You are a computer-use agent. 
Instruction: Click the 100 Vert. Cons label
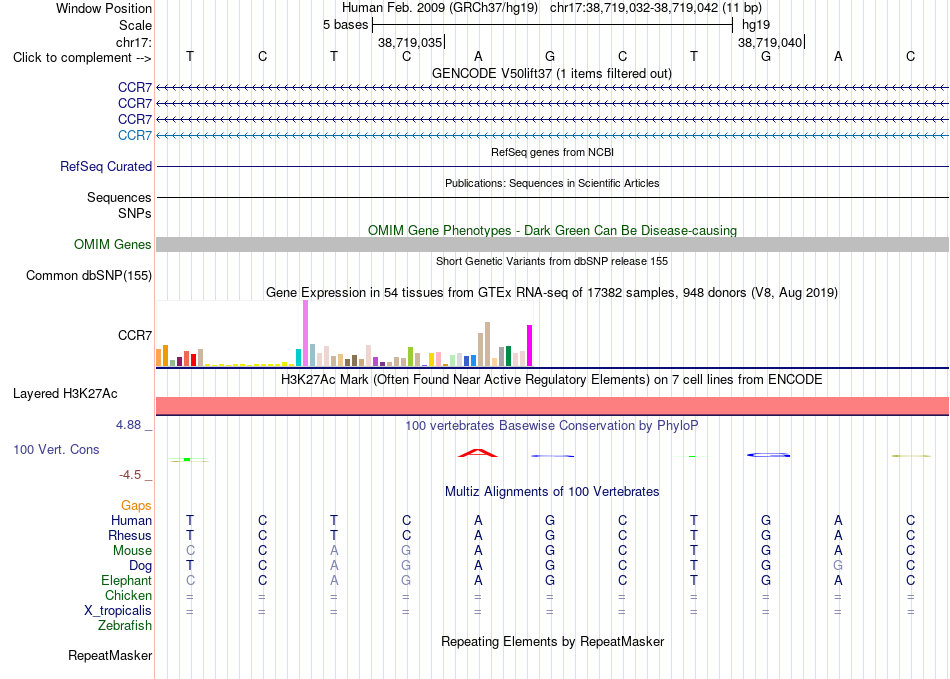click(x=56, y=449)
